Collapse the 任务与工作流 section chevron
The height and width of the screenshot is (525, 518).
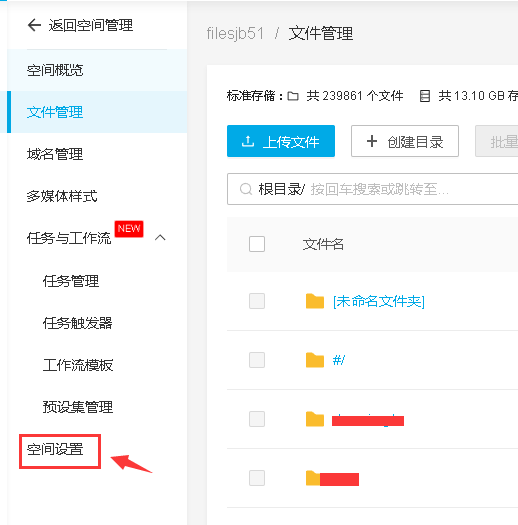coord(160,238)
